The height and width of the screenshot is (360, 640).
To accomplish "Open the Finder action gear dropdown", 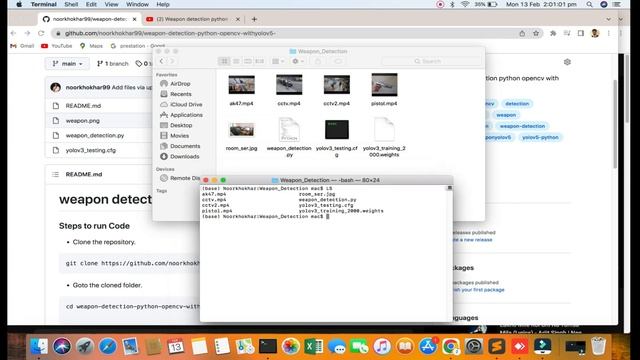I will 298,61.
